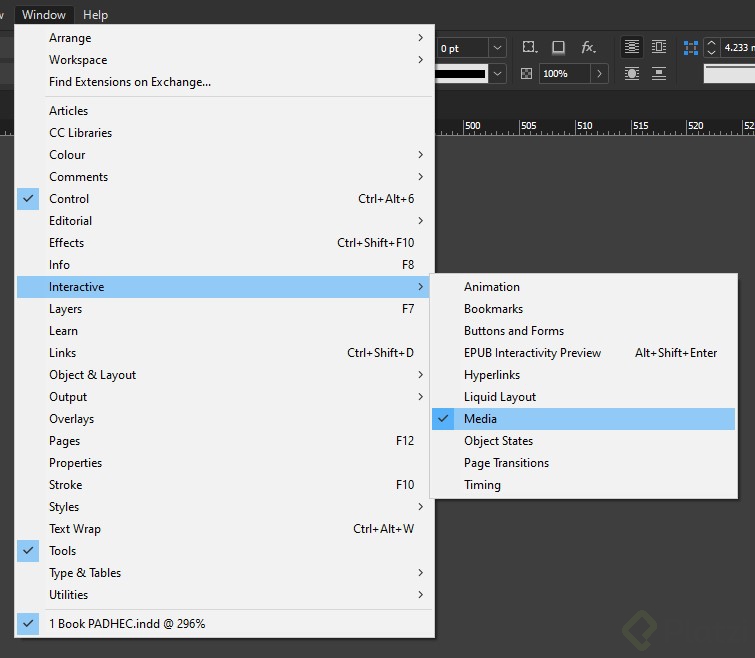Screen dimensions: 755x658
Task: Open the Effects panel entry
Action: tap(225, 243)
